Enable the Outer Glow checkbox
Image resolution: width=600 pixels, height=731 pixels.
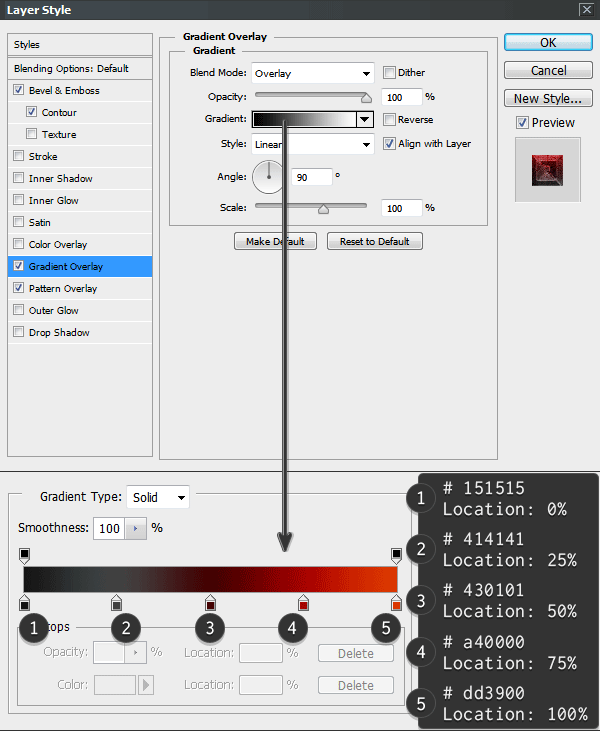pyautogui.click(x=18, y=310)
